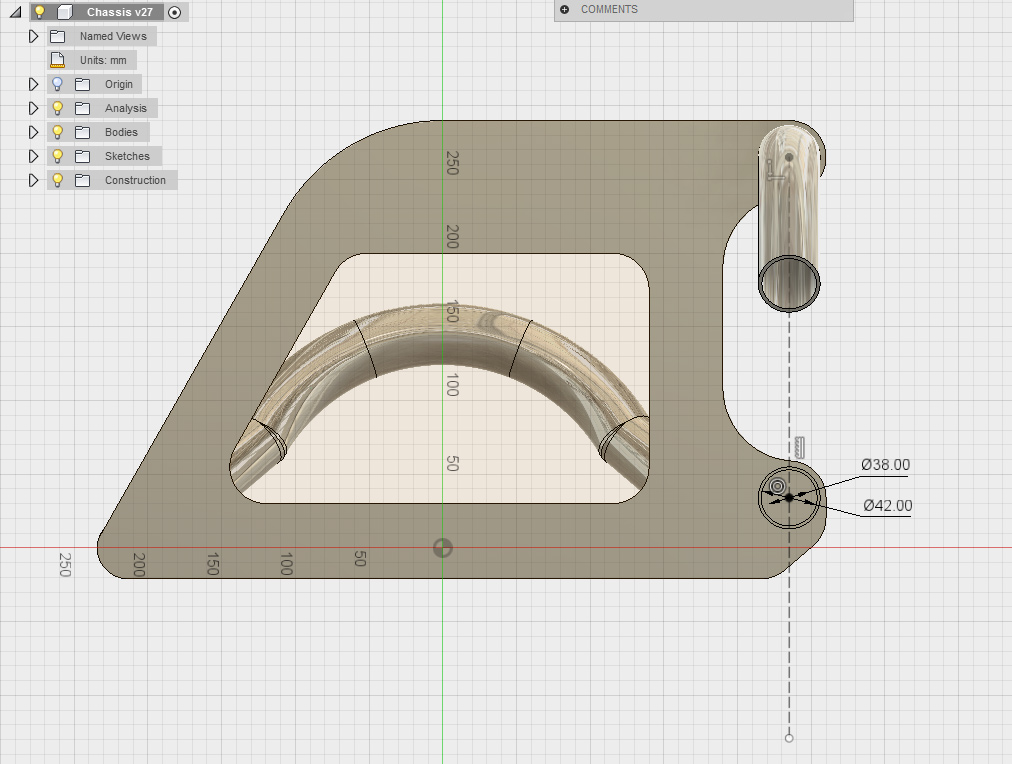Click the activate radio button beside Chassis v27
Image resolution: width=1012 pixels, height=764 pixels.
click(175, 12)
